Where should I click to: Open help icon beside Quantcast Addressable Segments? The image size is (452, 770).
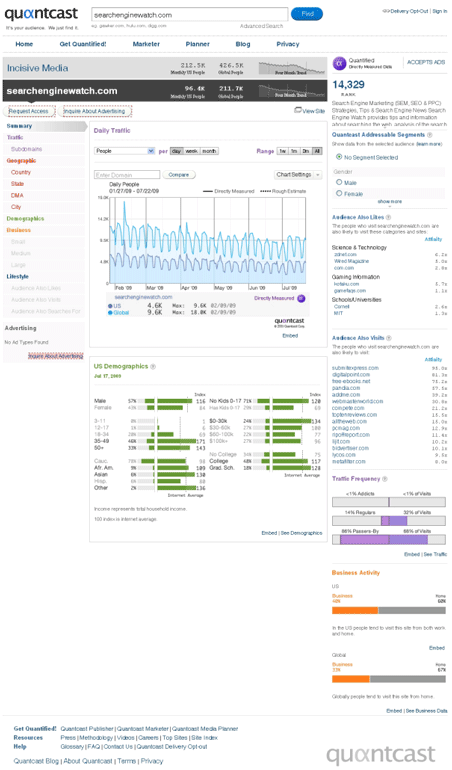tap(430, 135)
